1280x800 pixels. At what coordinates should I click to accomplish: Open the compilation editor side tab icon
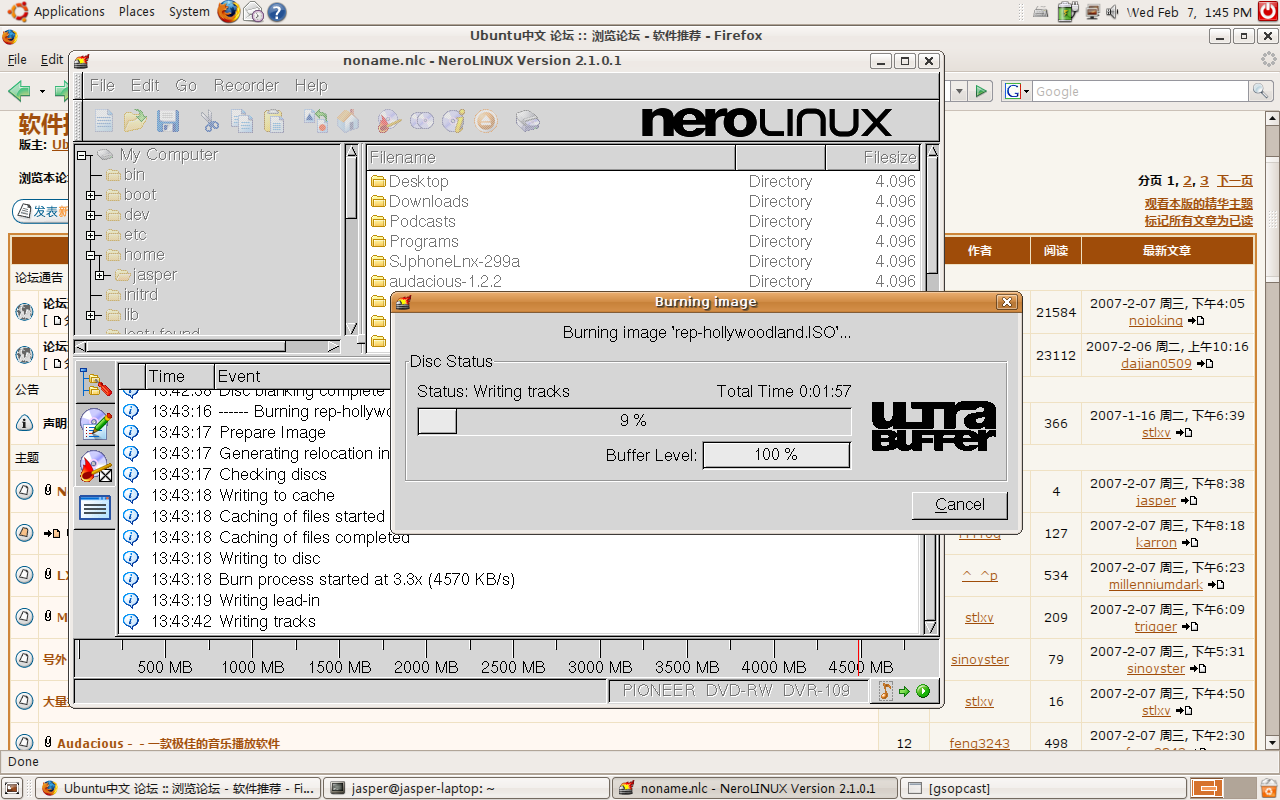95,425
